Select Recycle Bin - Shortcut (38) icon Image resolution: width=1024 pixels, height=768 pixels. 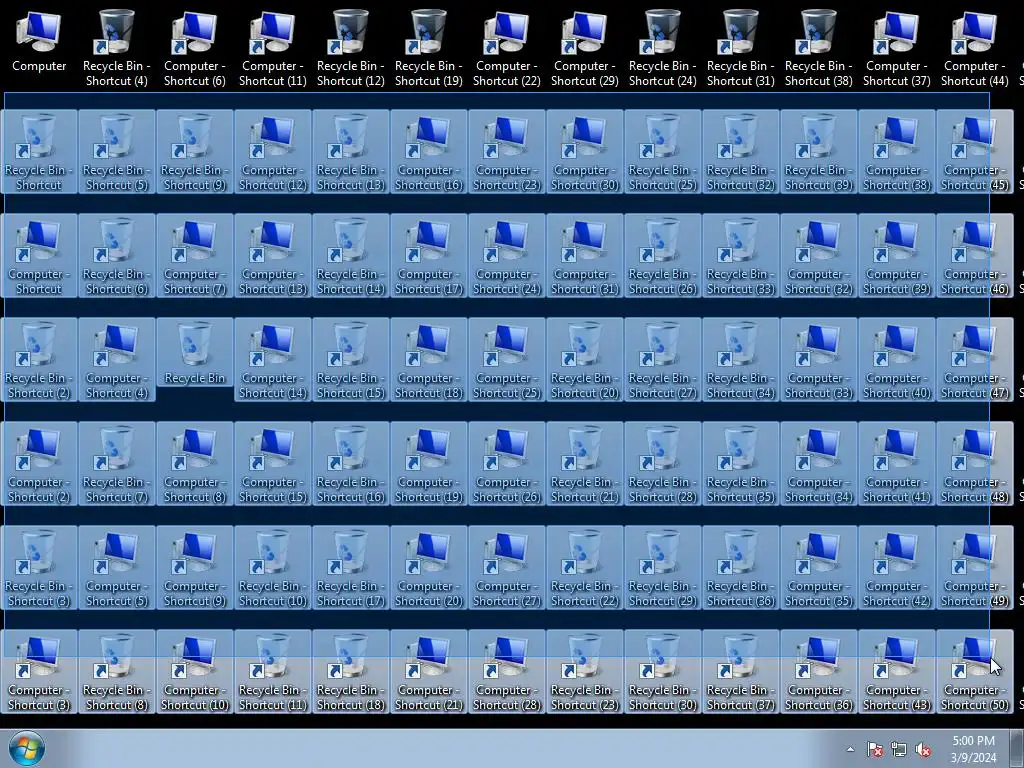(819, 47)
